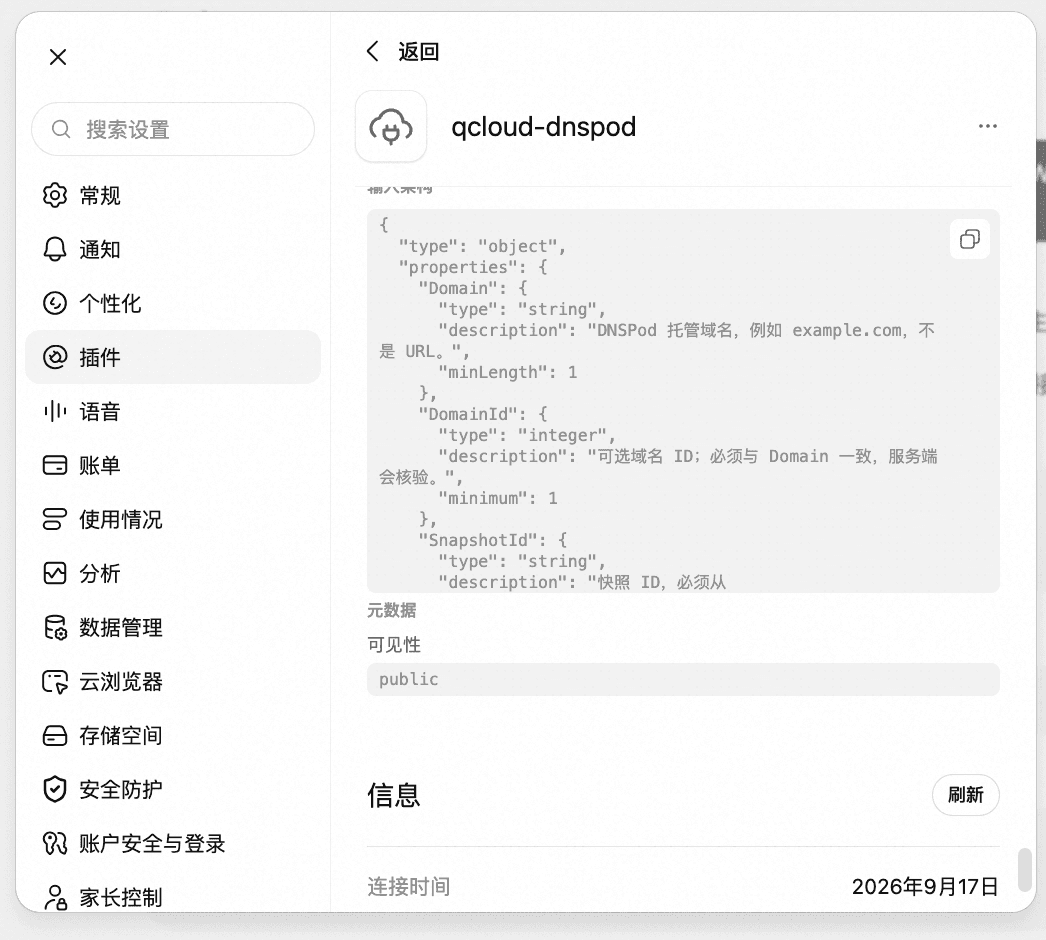Click the qcloud-dnspod plugin cloud icon

391,126
